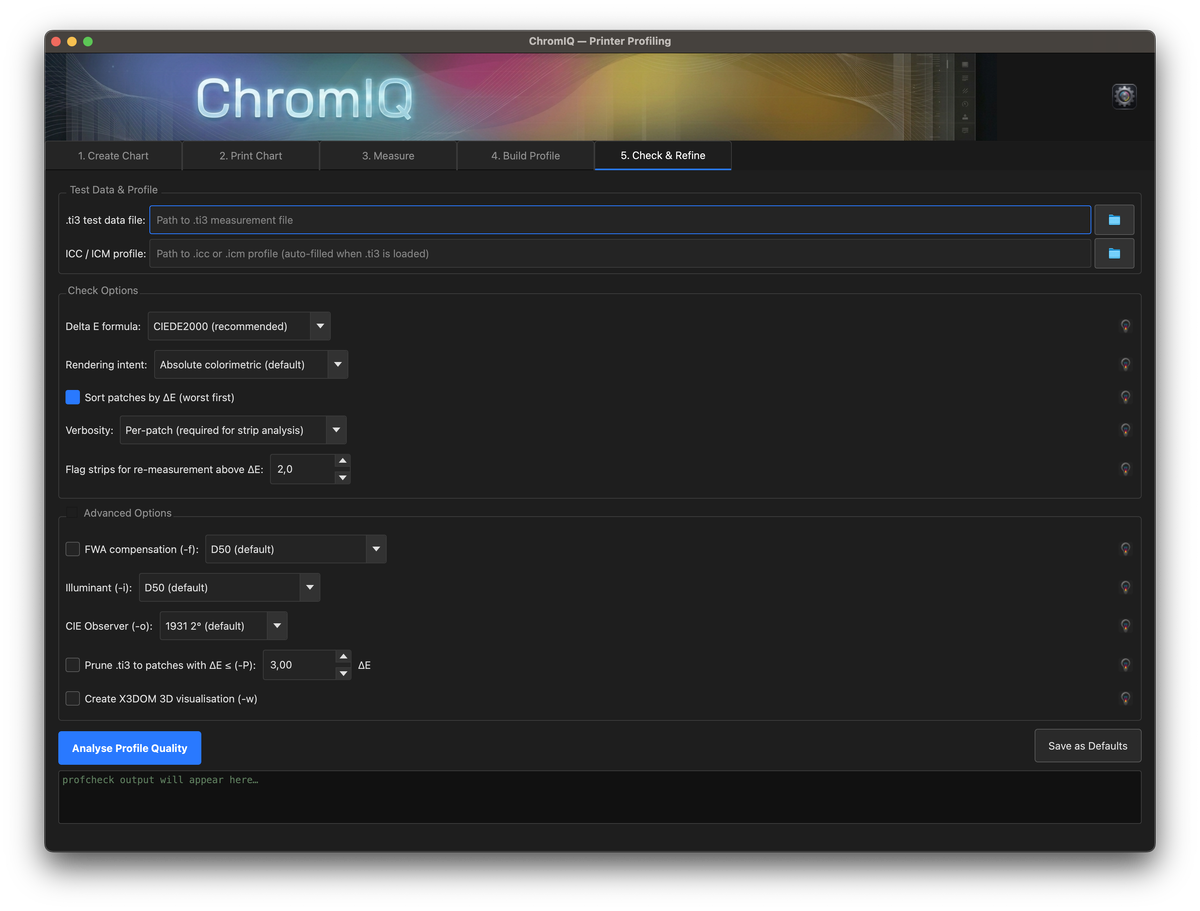Enable FWA compensation (-f) checkbox
This screenshot has width=1200, height=911.
(73, 549)
